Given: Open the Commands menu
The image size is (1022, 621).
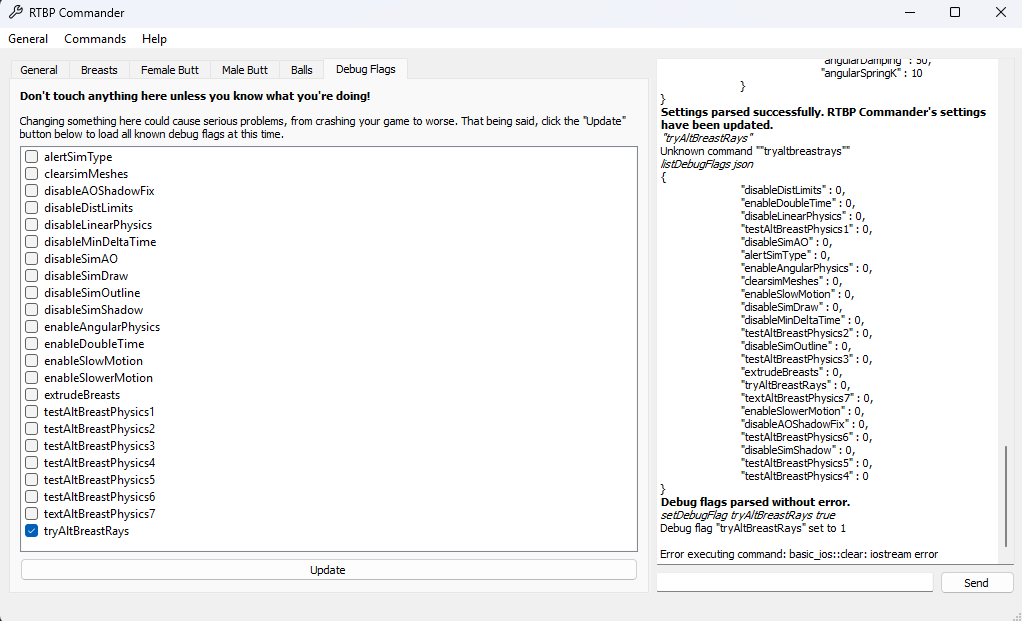Looking at the screenshot, I should point(95,38).
